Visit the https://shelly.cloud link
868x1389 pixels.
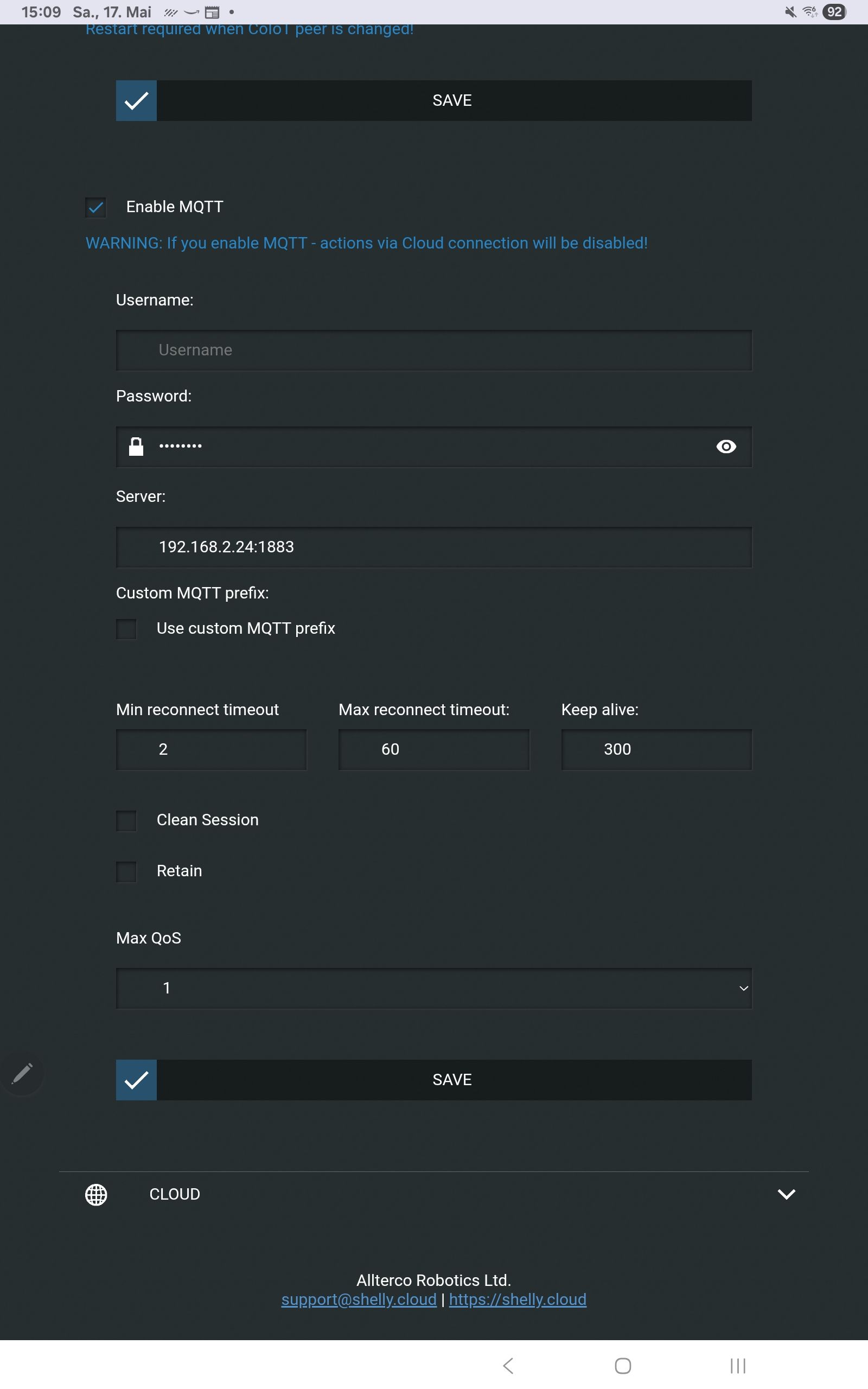point(517,1299)
